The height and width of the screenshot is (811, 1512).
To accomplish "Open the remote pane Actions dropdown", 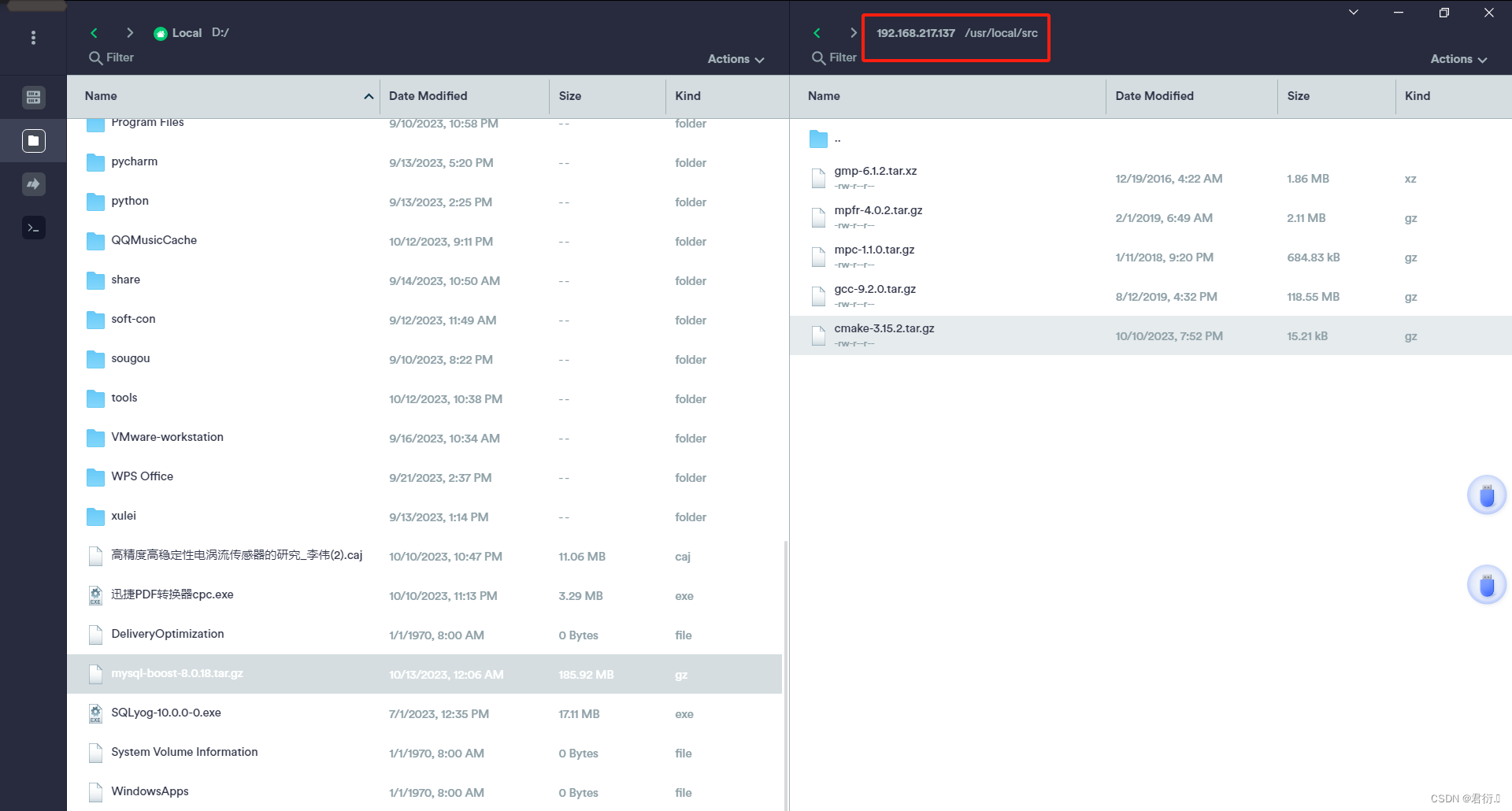I will tap(1458, 59).
